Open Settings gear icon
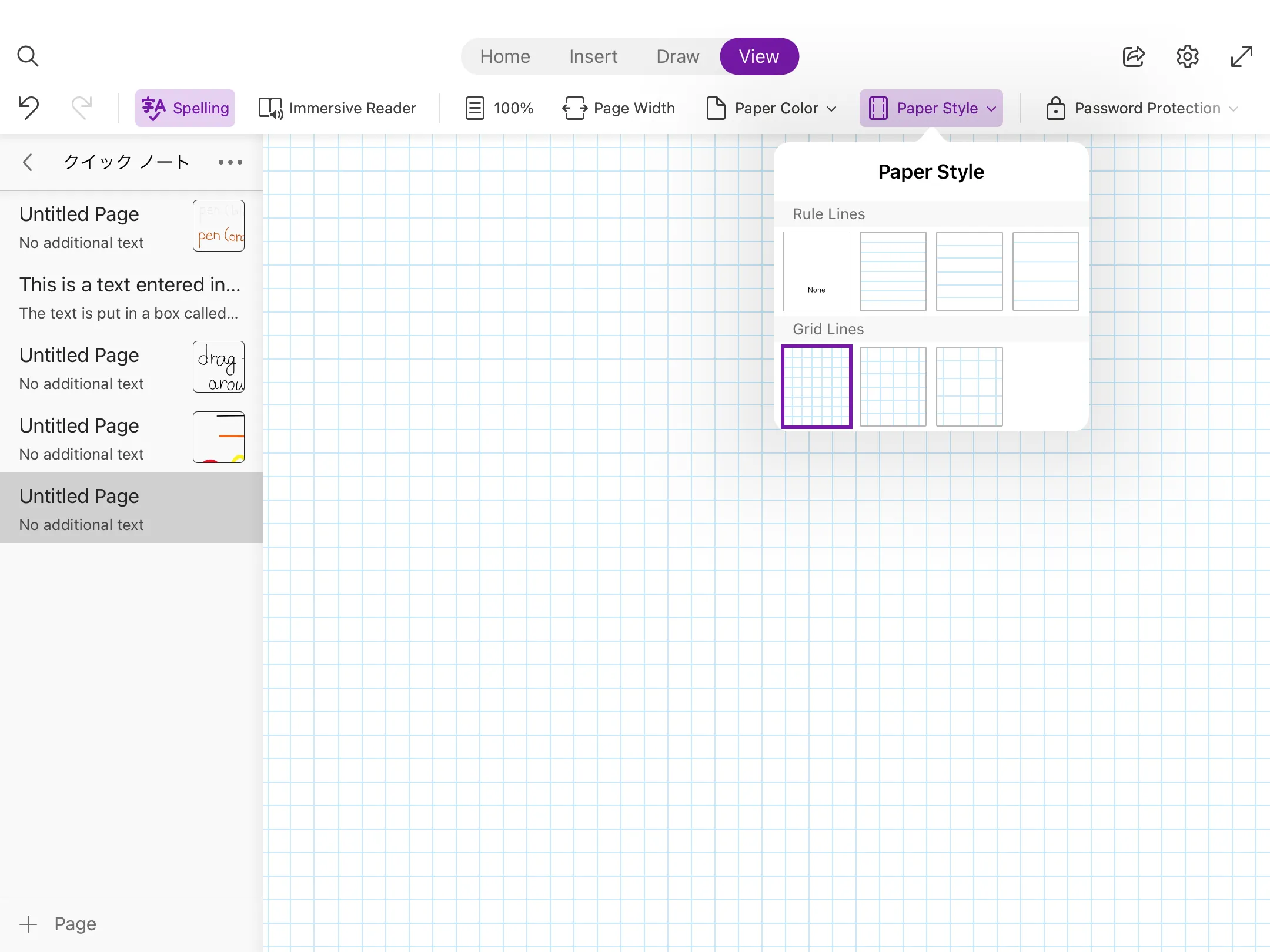This screenshot has height=952, width=1270. click(1187, 55)
